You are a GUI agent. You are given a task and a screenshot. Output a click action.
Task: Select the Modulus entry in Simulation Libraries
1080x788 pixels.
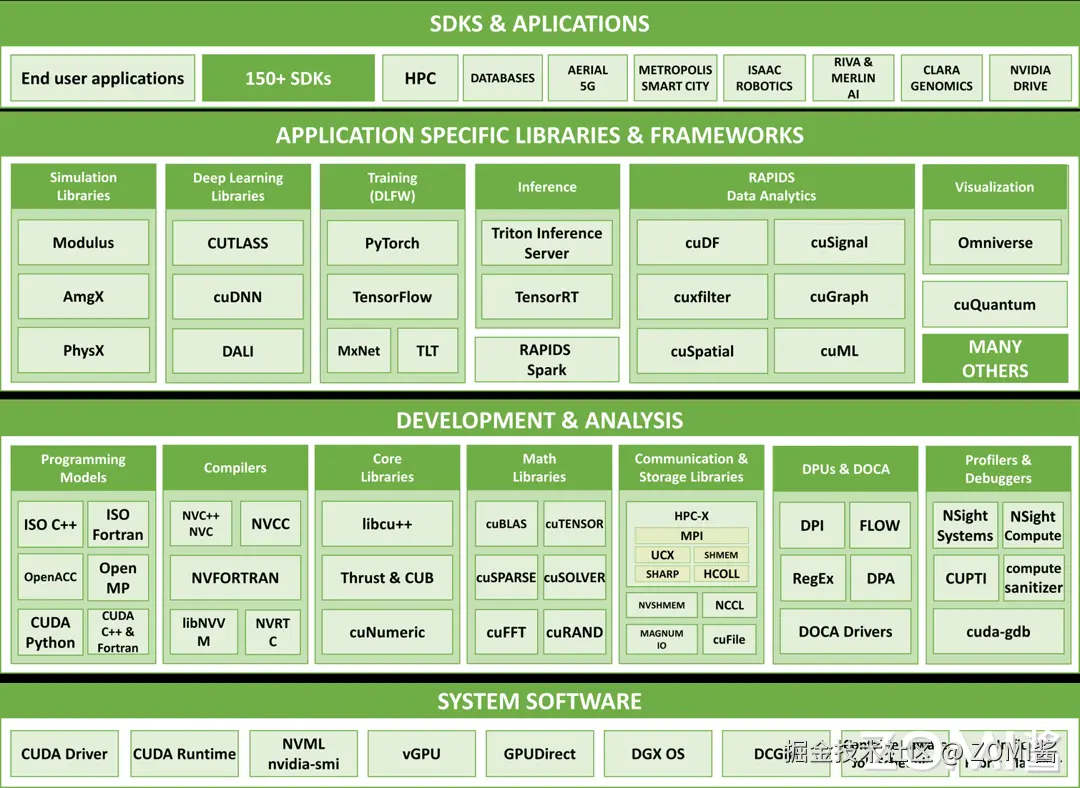[83, 242]
